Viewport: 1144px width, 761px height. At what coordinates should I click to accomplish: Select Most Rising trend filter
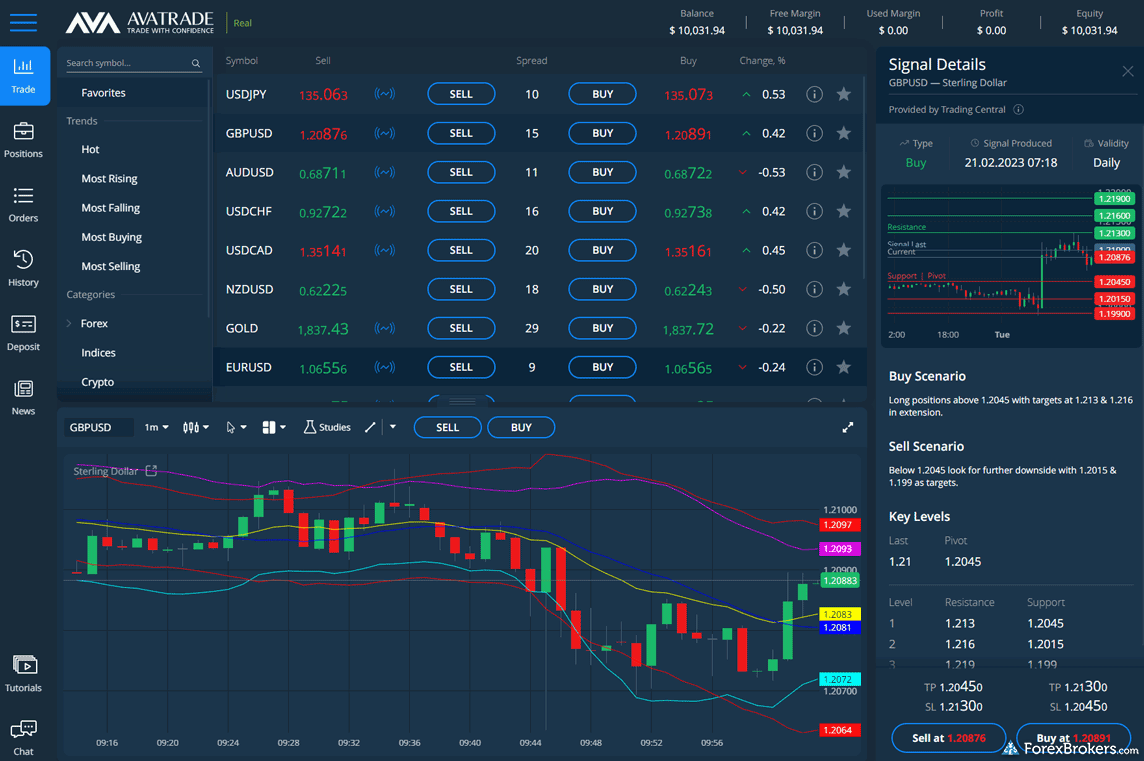(x=109, y=179)
